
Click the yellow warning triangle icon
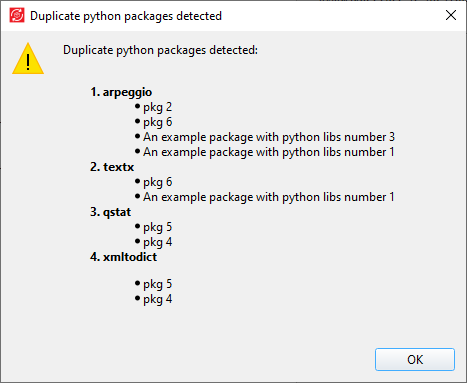click(28, 58)
